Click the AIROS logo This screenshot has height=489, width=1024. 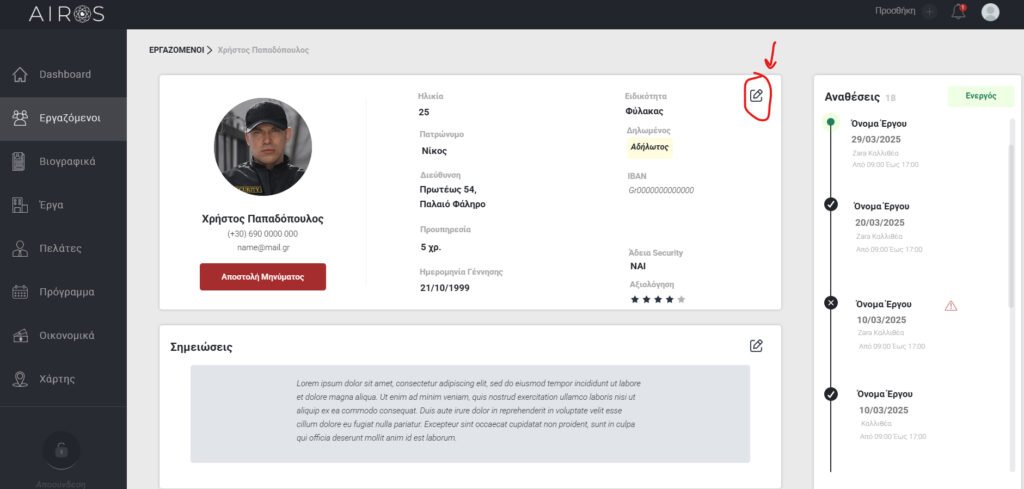[66, 14]
